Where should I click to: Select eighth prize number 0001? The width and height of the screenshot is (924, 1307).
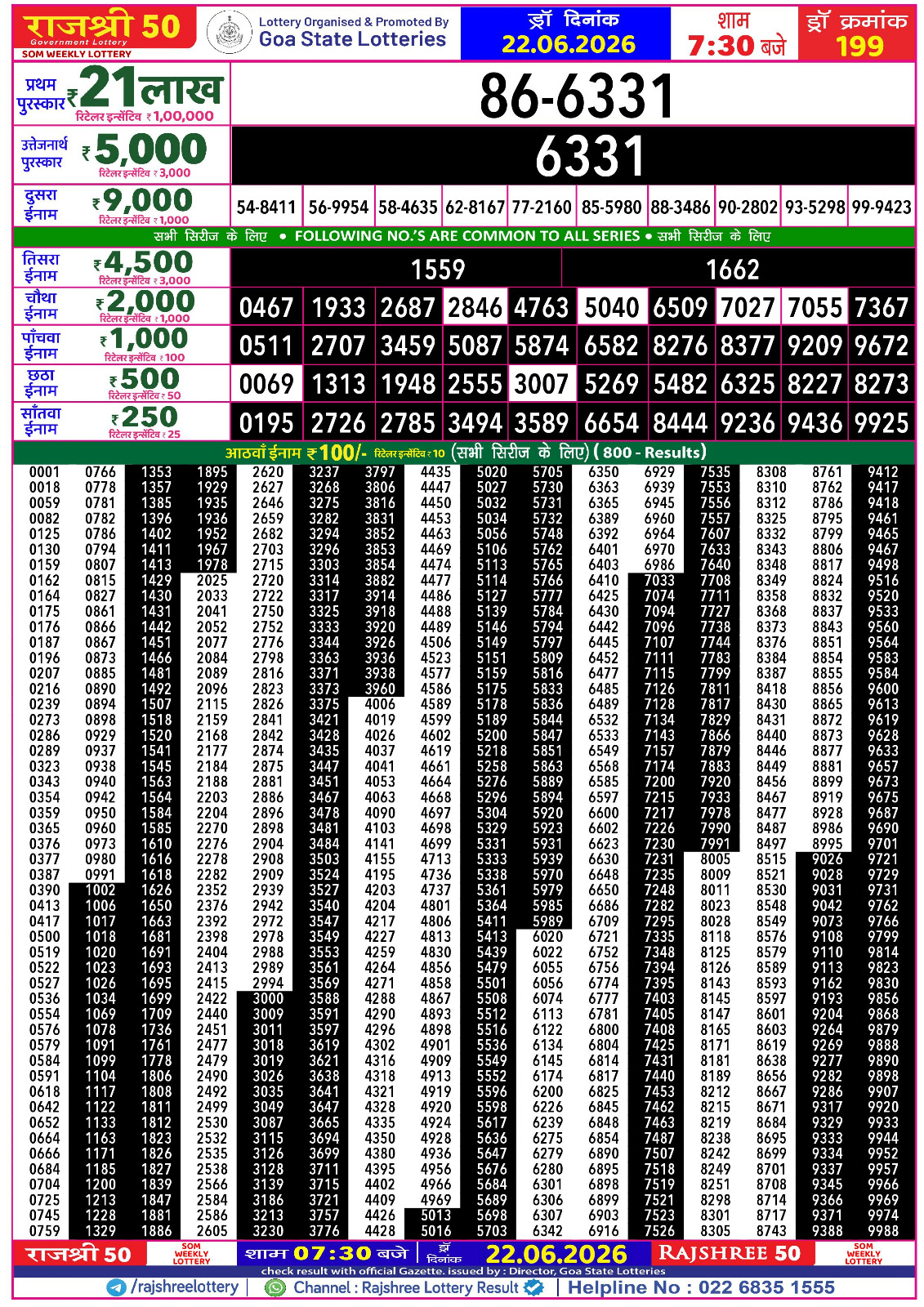click(44, 472)
